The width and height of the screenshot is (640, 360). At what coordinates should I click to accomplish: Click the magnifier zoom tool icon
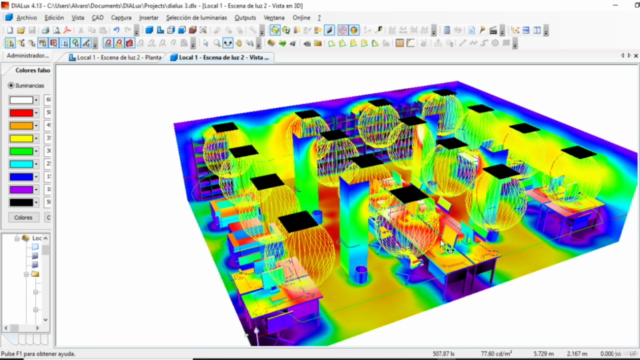[217, 43]
